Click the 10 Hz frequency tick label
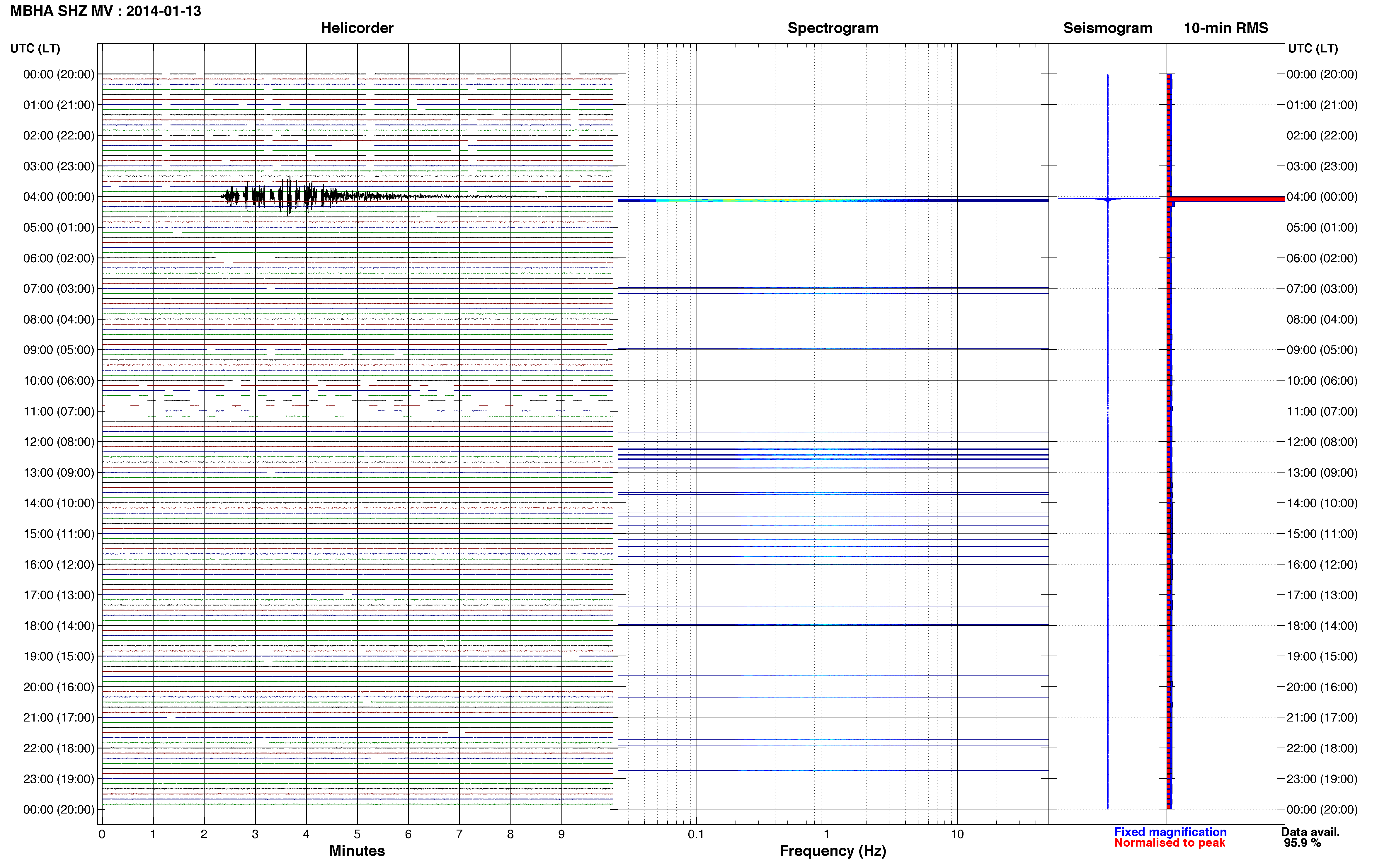Viewport: 1389px width, 868px height. tap(957, 835)
